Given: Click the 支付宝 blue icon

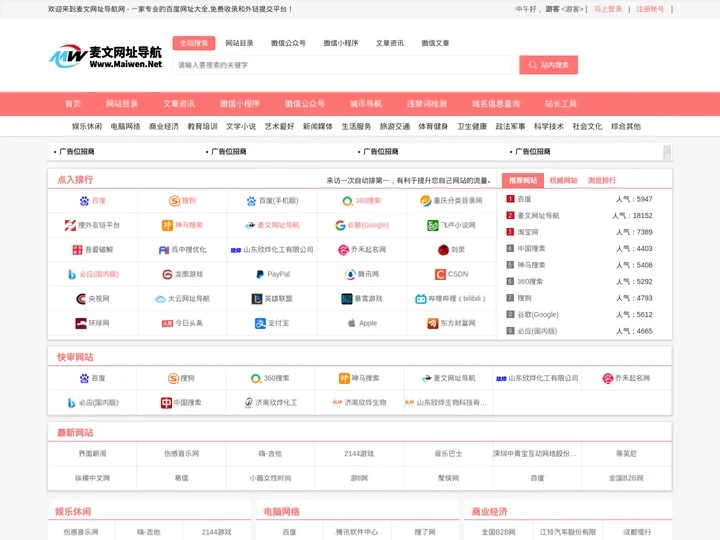Looking at the screenshot, I should point(260,323).
